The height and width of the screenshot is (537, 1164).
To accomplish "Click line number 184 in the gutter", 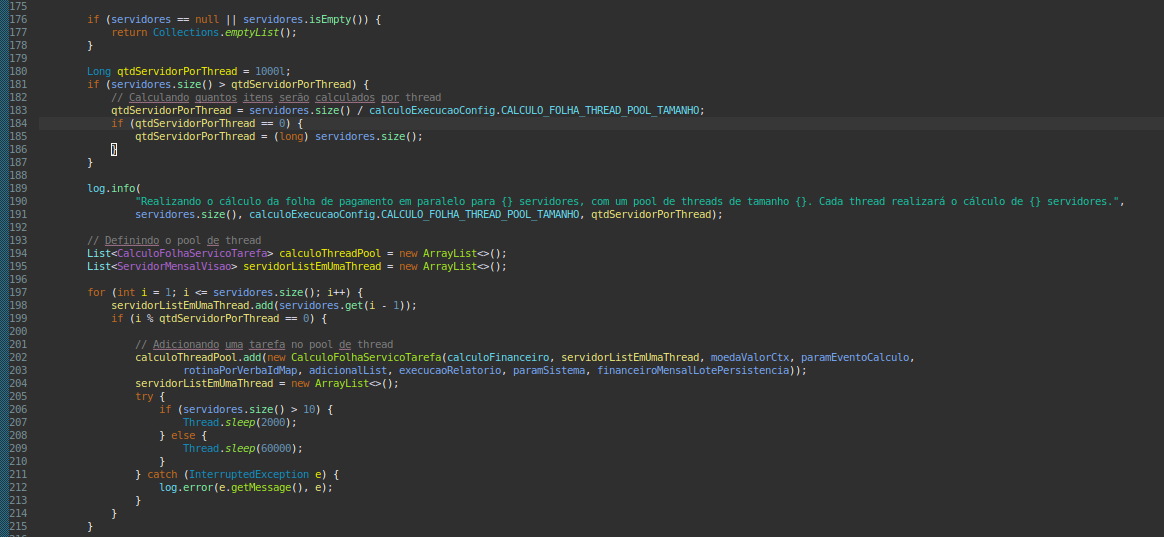I will pyautogui.click(x=17, y=123).
